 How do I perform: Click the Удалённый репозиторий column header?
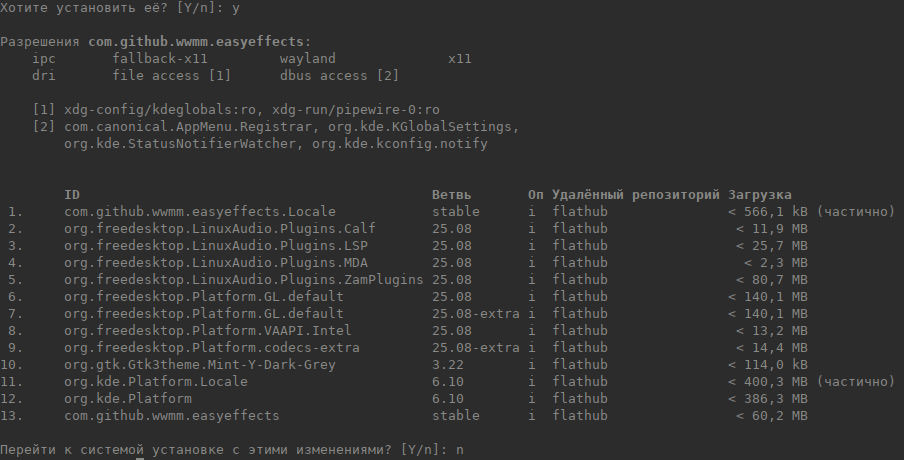(636, 194)
